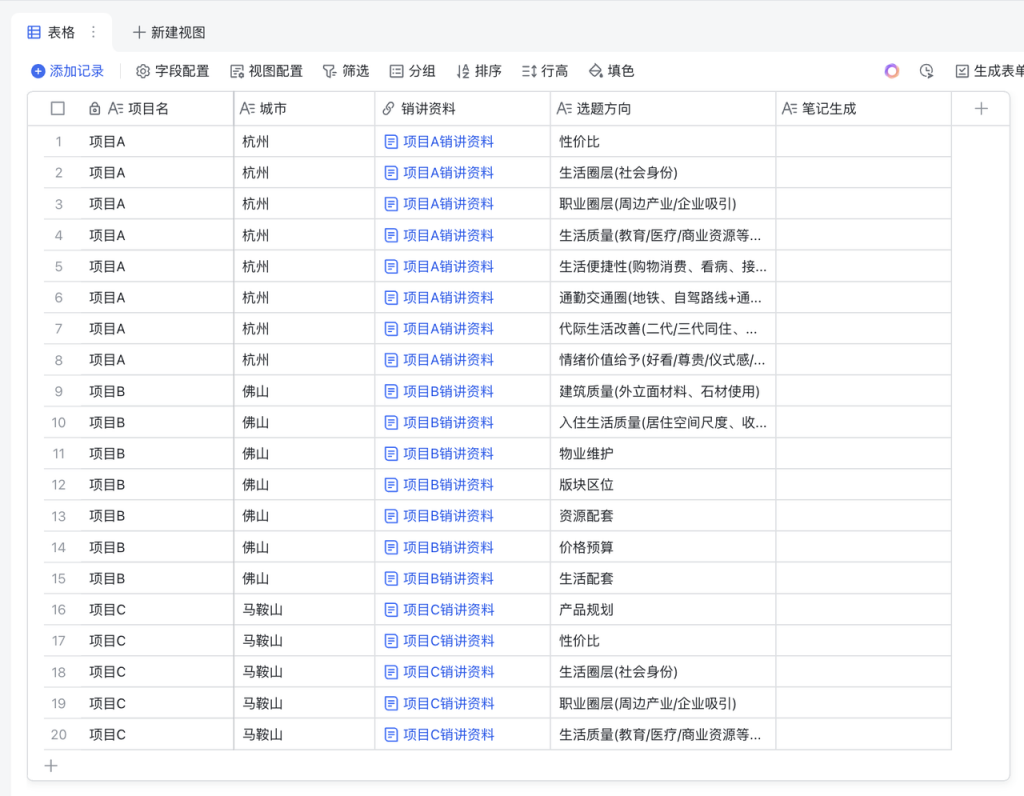
Task: Open the 排序 sort options
Action: pyautogui.click(x=479, y=71)
